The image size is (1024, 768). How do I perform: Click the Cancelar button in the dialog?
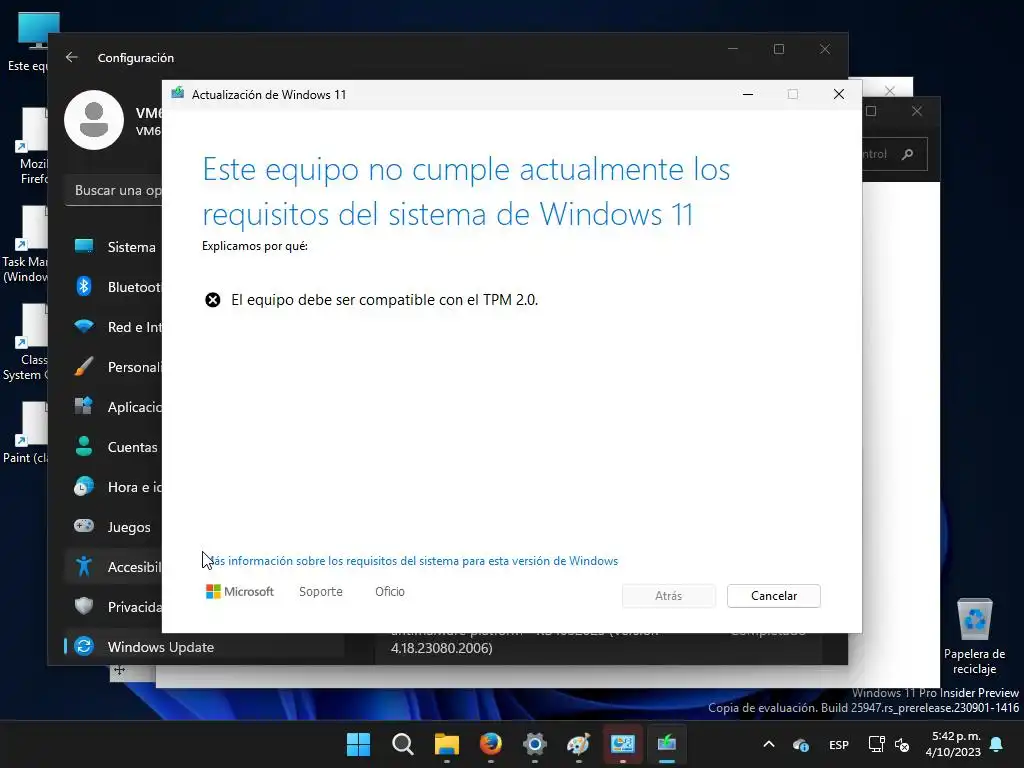point(773,596)
